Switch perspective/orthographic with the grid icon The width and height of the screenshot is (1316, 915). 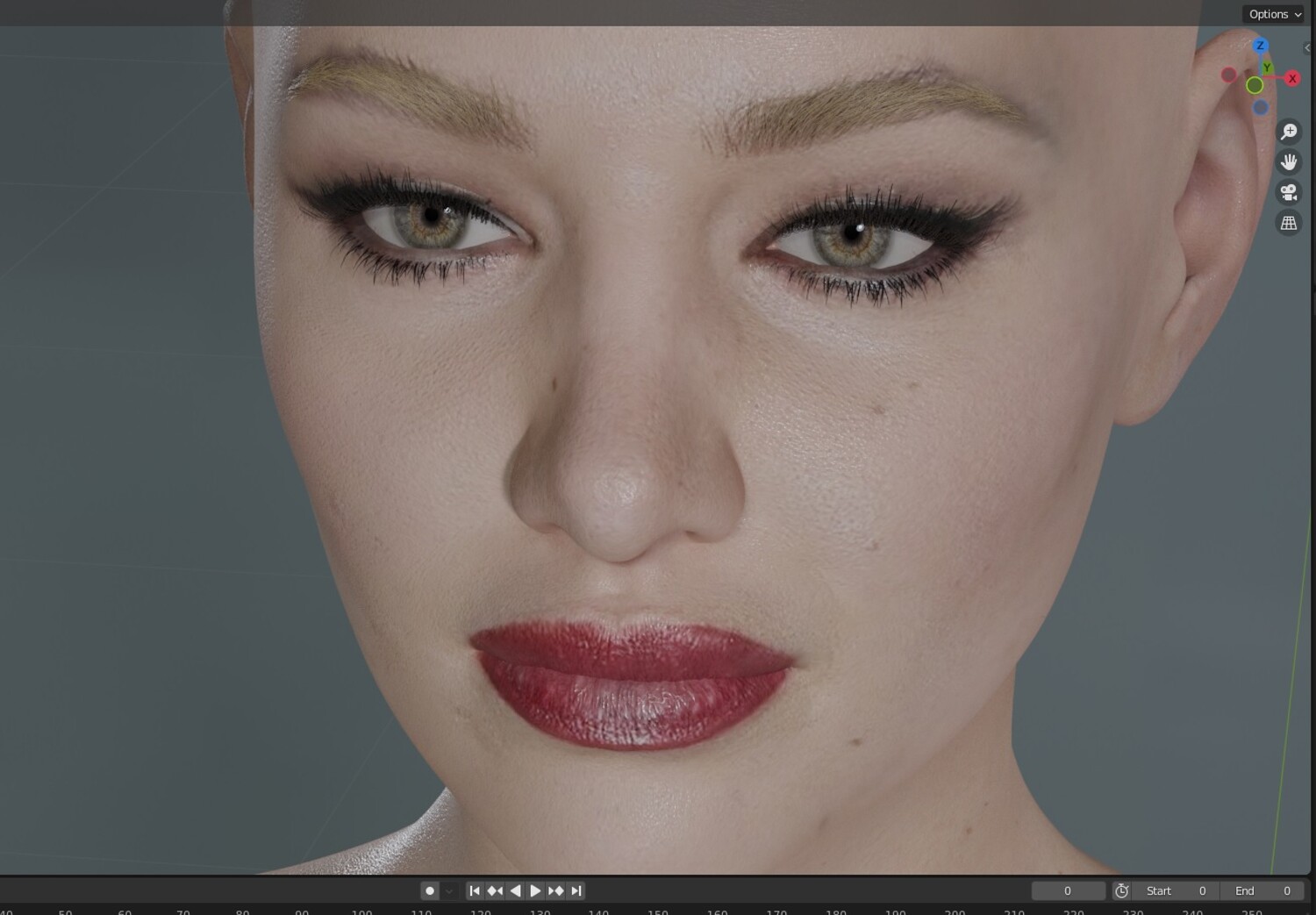click(x=1289, y=223)
